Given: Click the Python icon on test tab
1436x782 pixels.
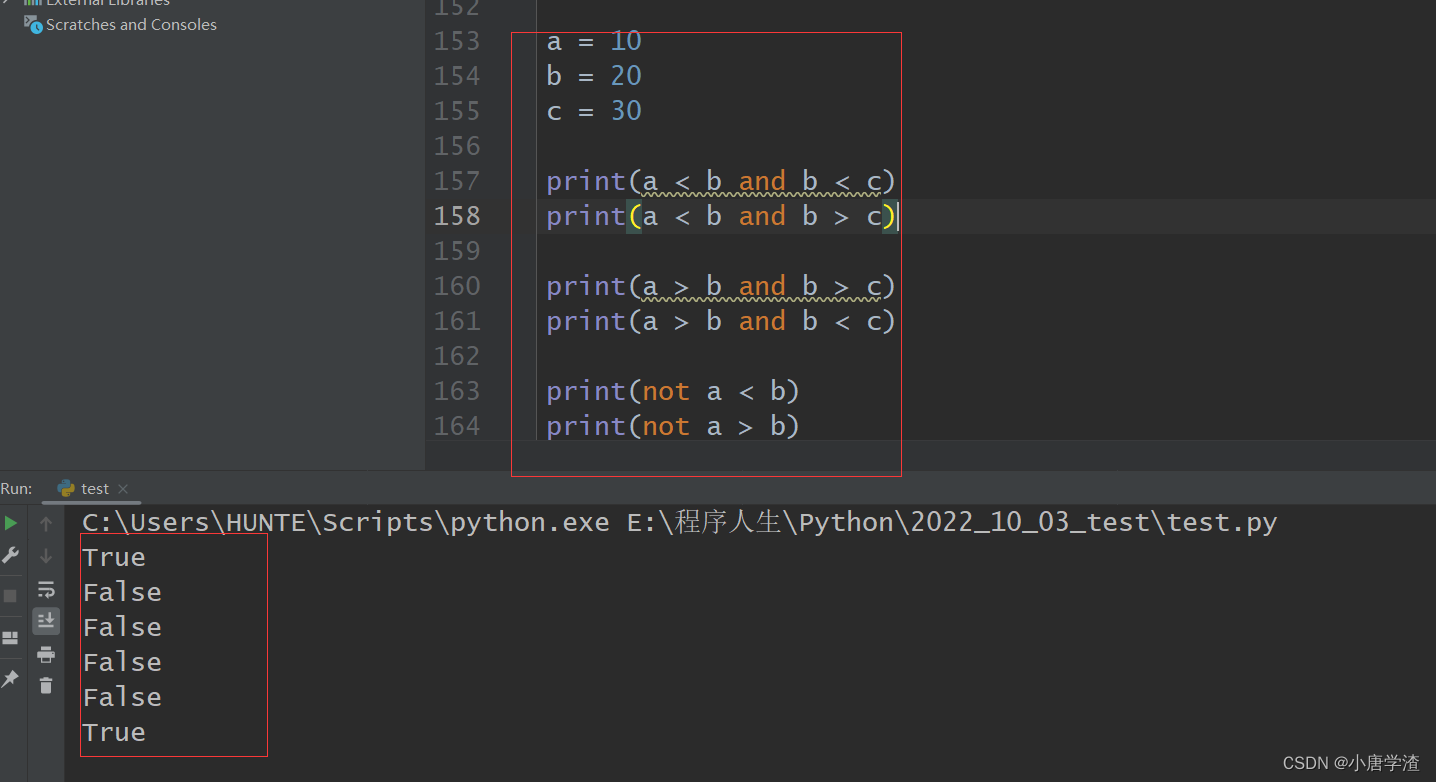Looking at the screenshot, I should coord(66,488).
